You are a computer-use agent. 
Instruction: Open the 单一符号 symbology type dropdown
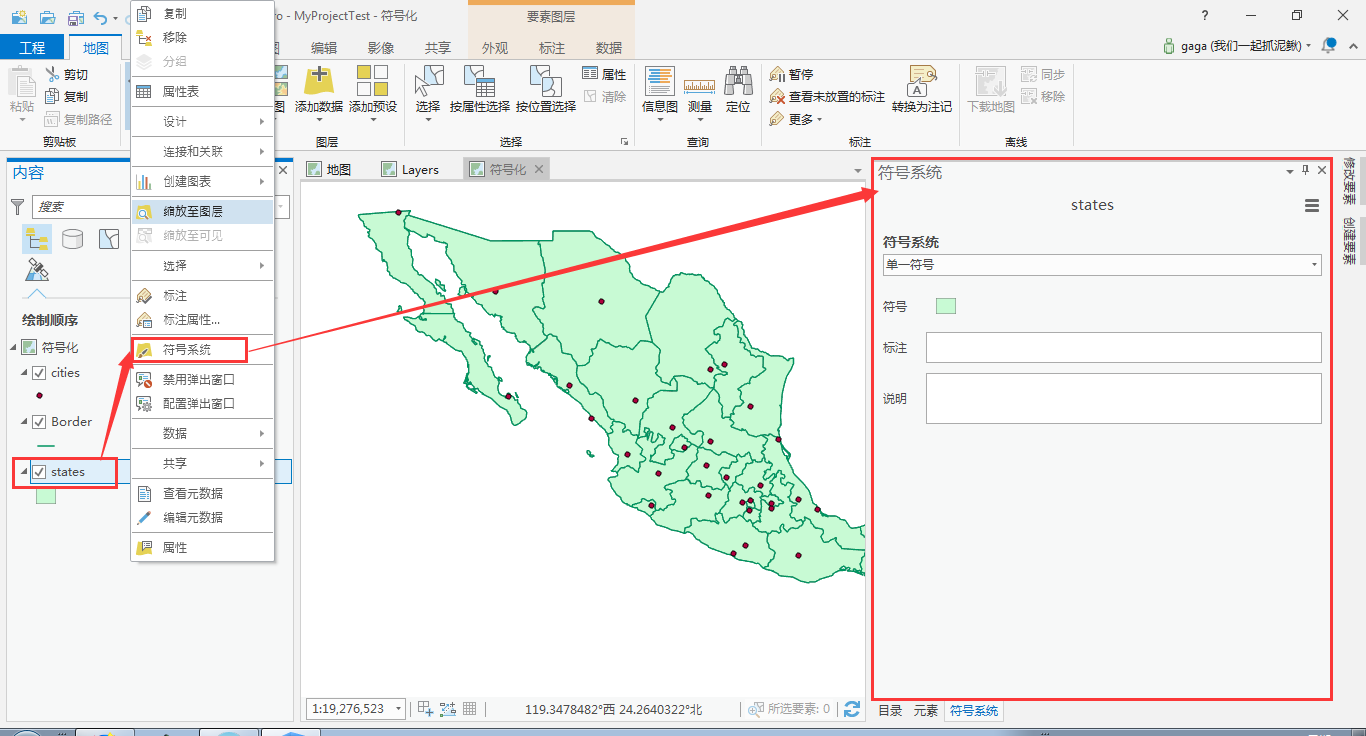1101,265
